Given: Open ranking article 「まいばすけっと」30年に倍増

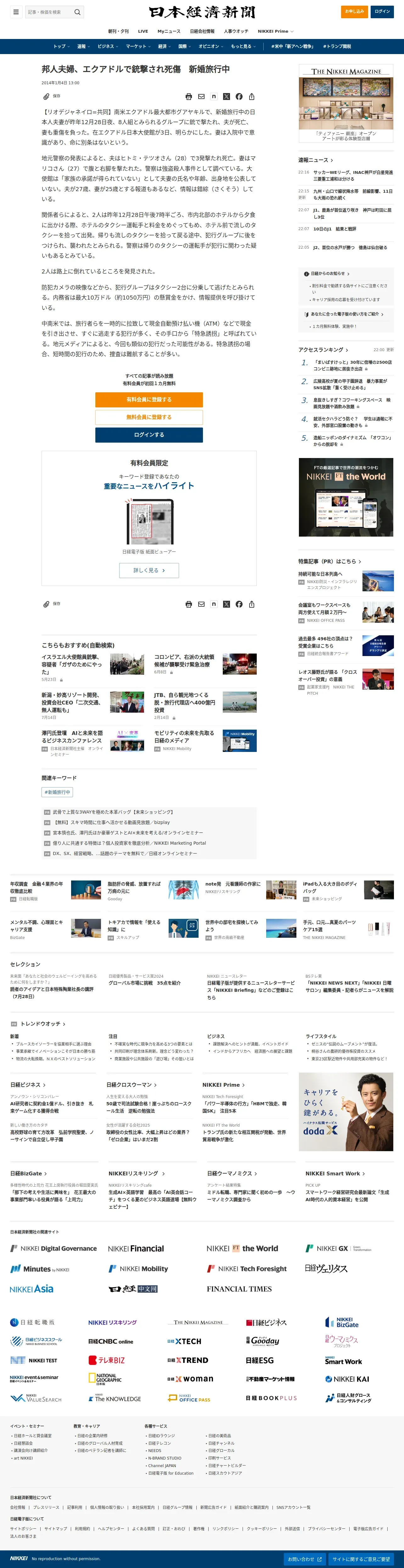Looking at the screenshot, I should [352, 365].
